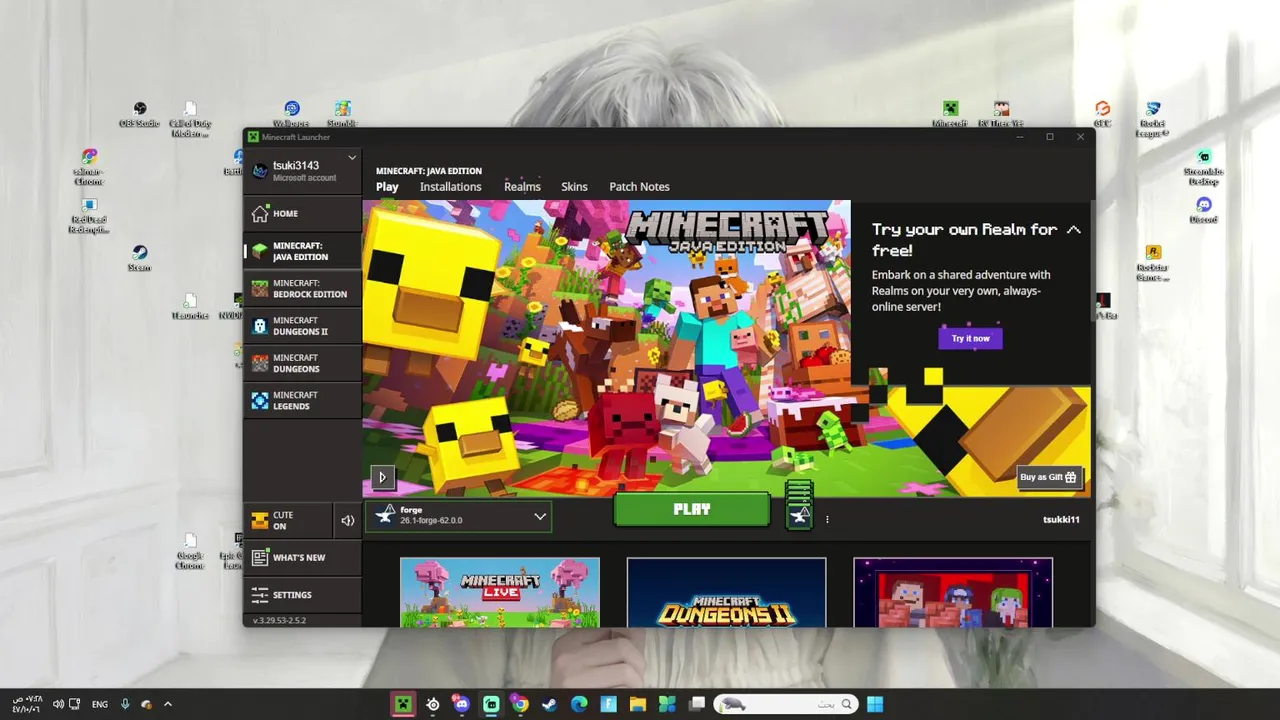Open launcher Settings
Viewport: 1280px width, 720px height.
click(302, 595)
